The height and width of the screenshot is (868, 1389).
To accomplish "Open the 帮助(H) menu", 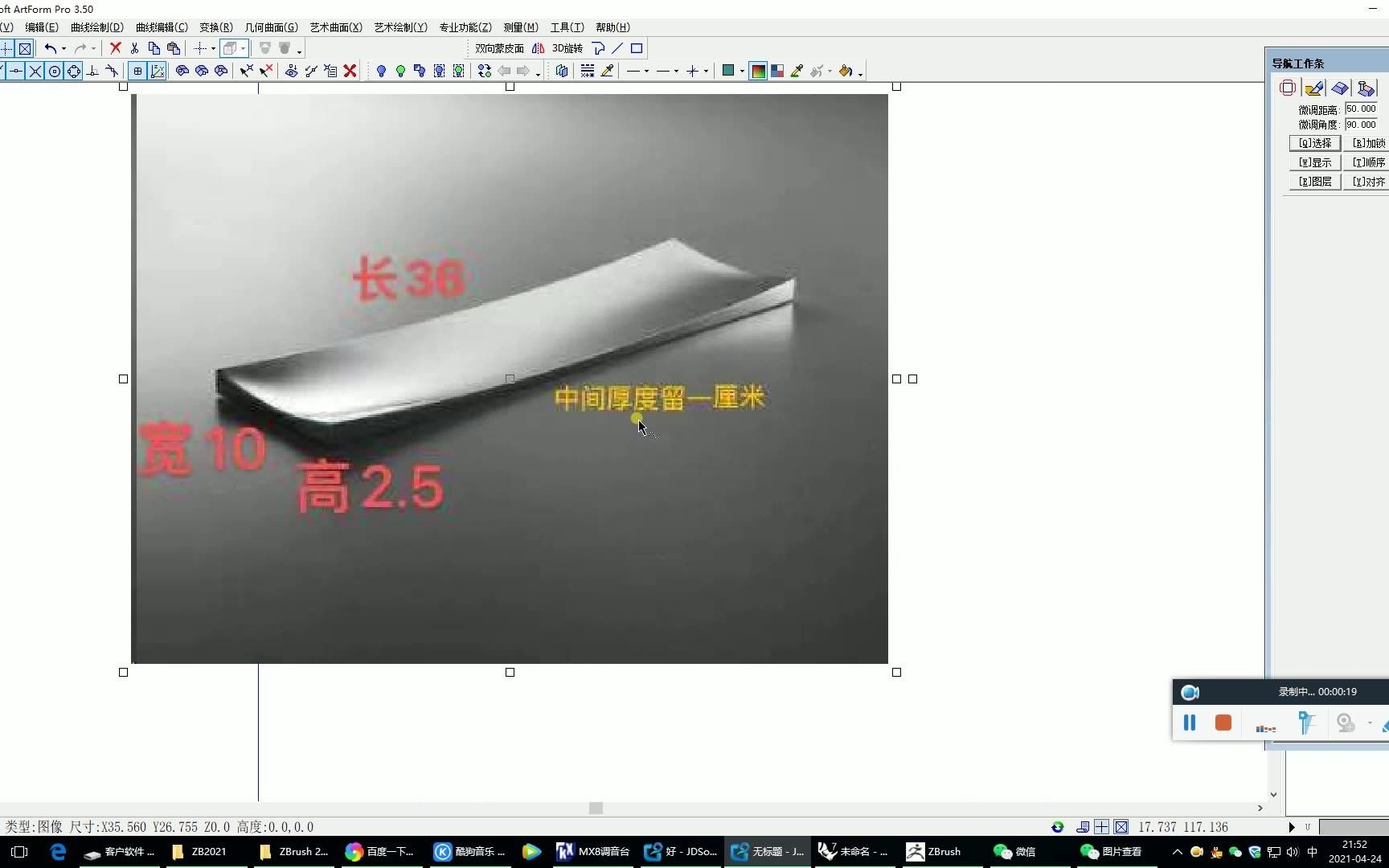I will [613, 27].
